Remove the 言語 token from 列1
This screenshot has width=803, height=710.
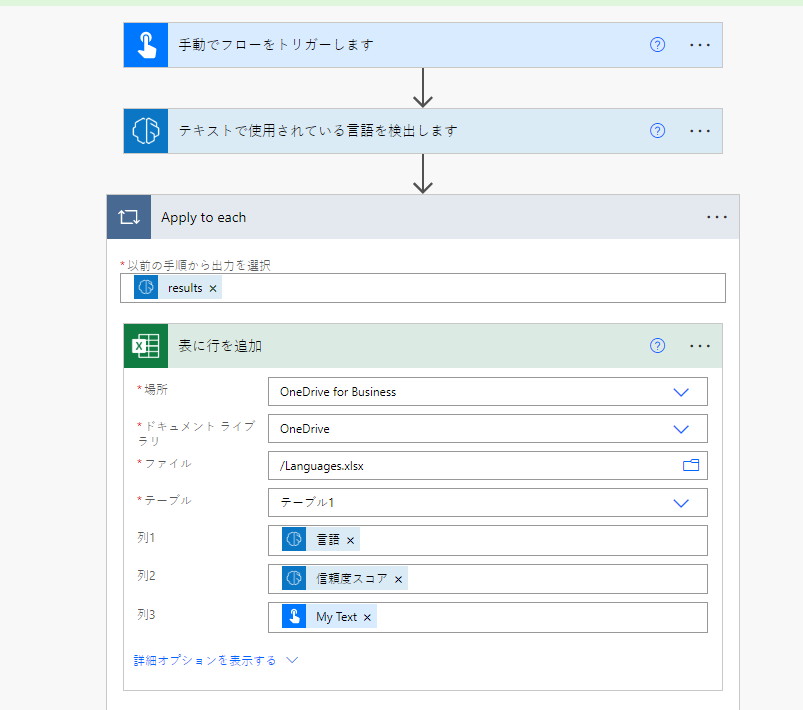pyautogui.click(x=351, y=540)
